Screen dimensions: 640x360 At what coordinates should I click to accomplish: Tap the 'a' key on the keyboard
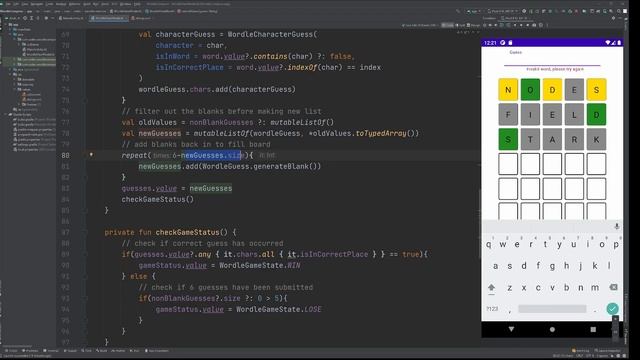496,266
